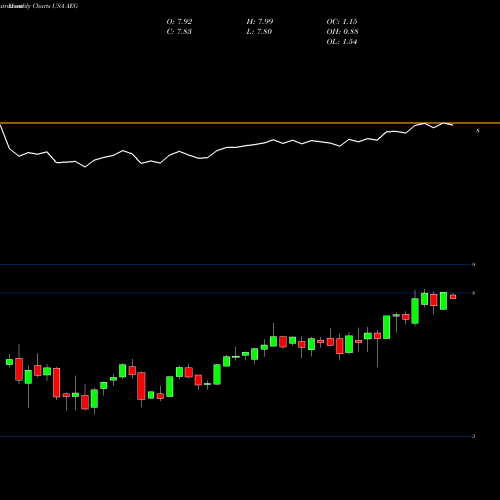This screenshot has height=500, width=500.
Task: Click the 'OL: 1.54' value
Action: pos(342,42)
